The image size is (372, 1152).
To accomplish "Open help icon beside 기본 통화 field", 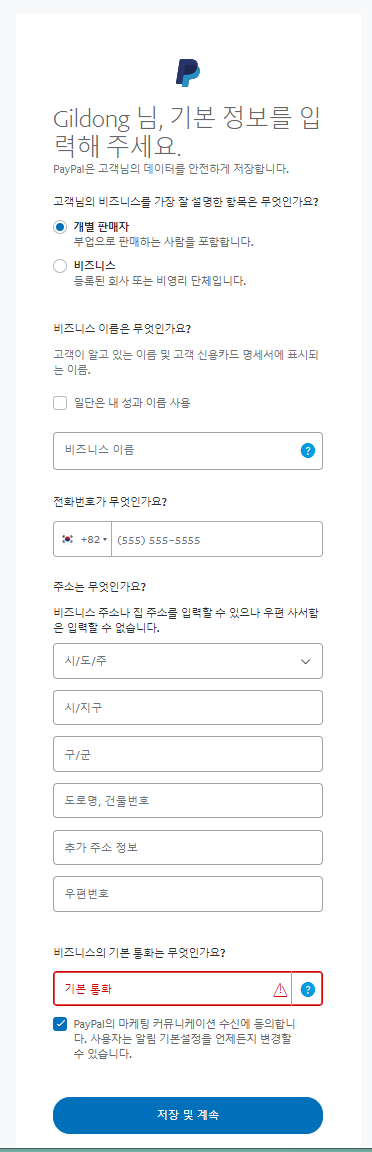I will 308,990.
